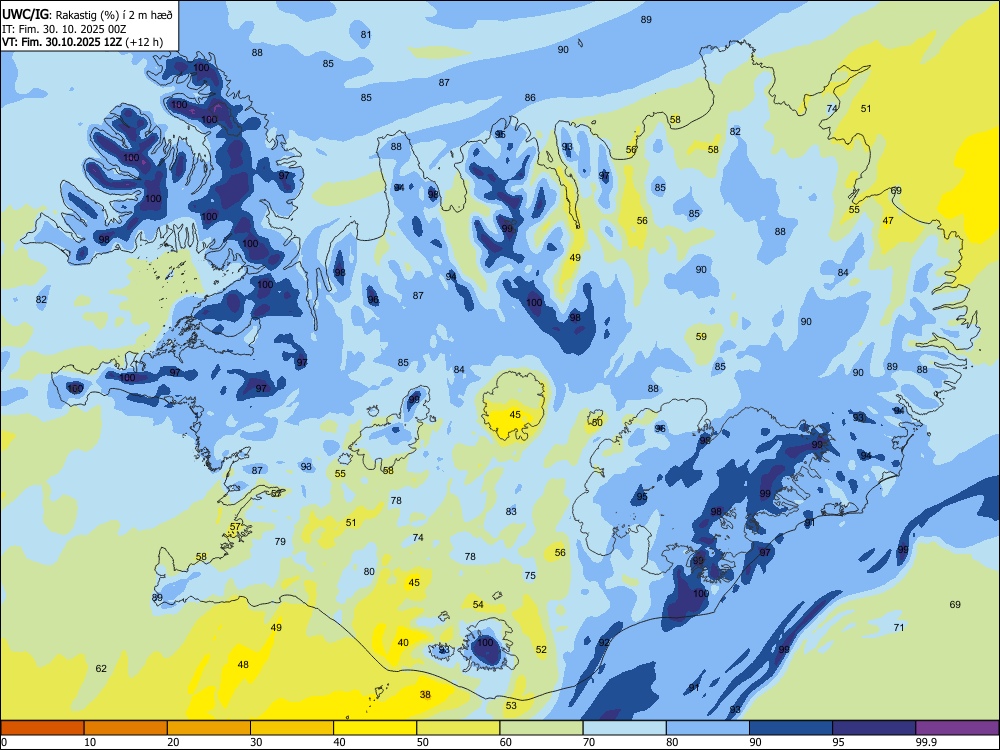Click the 20–30 legend color swatch

click(x=209, y=728)
